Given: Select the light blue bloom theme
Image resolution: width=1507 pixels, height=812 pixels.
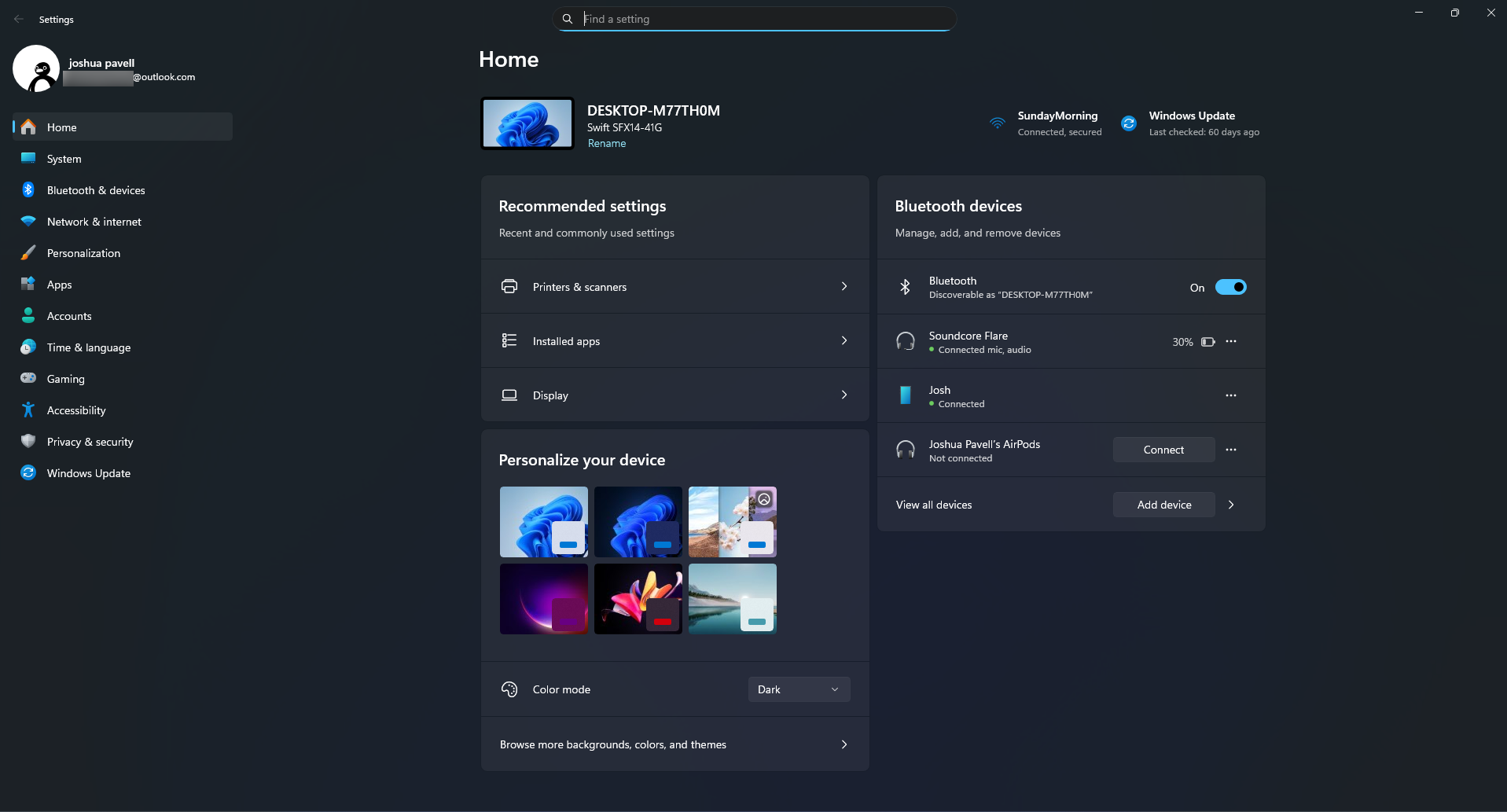Looking at the screenshot, I should [544, 522].
